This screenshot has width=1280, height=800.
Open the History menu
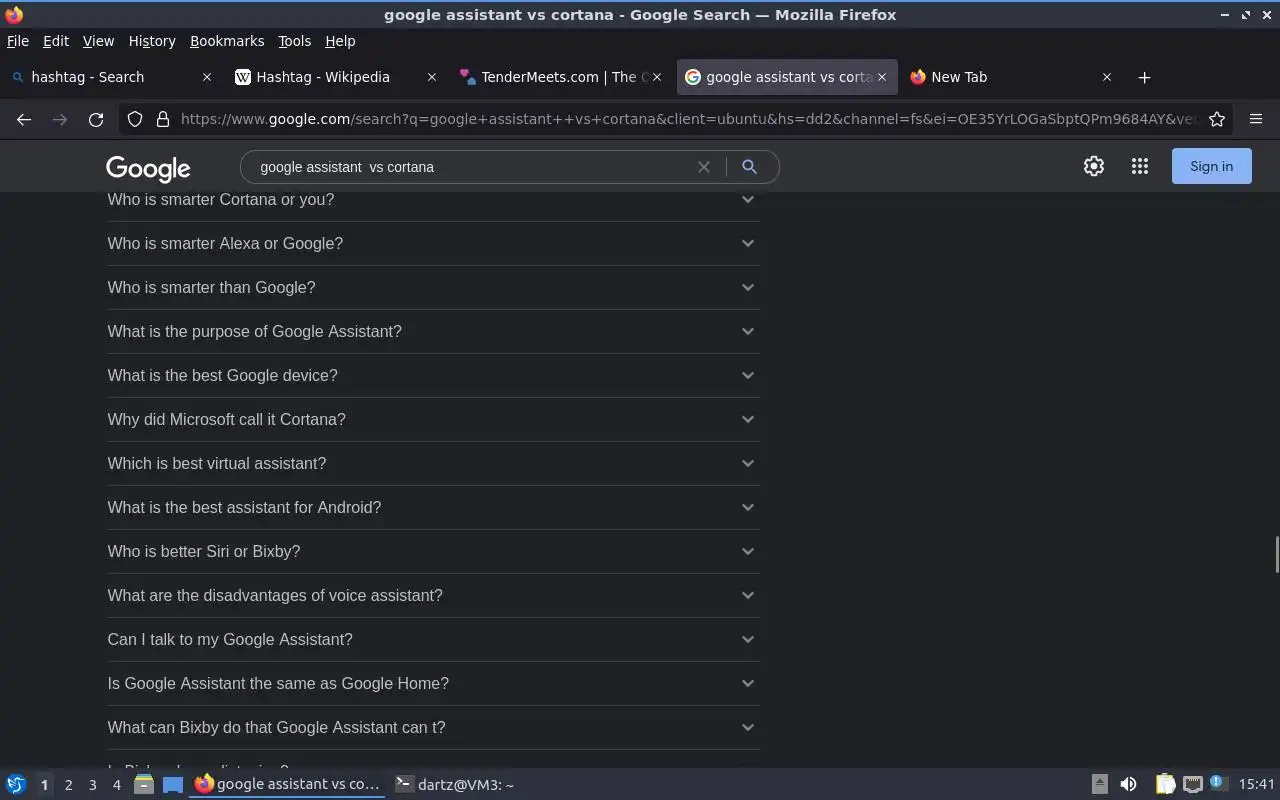(x=152, y=41)
